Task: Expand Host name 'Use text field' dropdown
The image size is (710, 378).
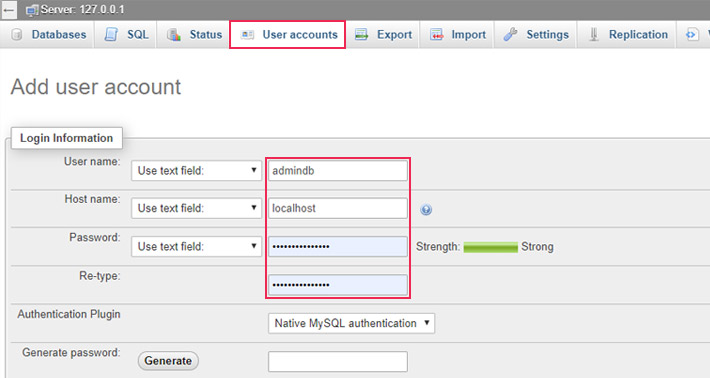Action: (197, 208)
